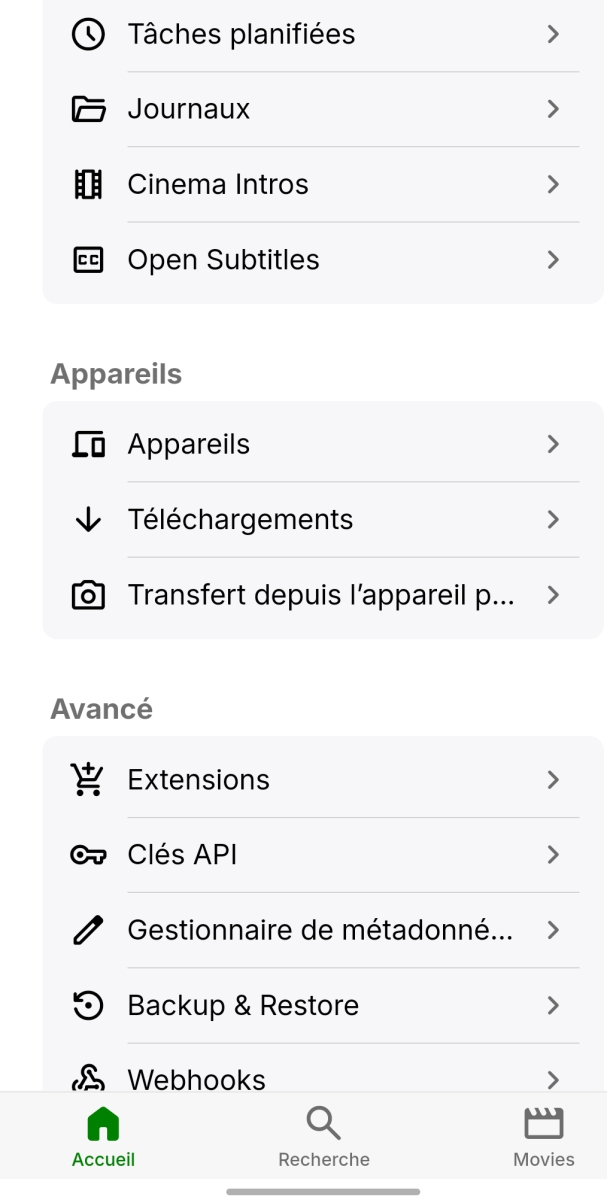Image resolution: width=607 pixels, height=1200 pixels.
Task: Click the Webhooks icon at the bottom list
Action: tap(89, 1075)
